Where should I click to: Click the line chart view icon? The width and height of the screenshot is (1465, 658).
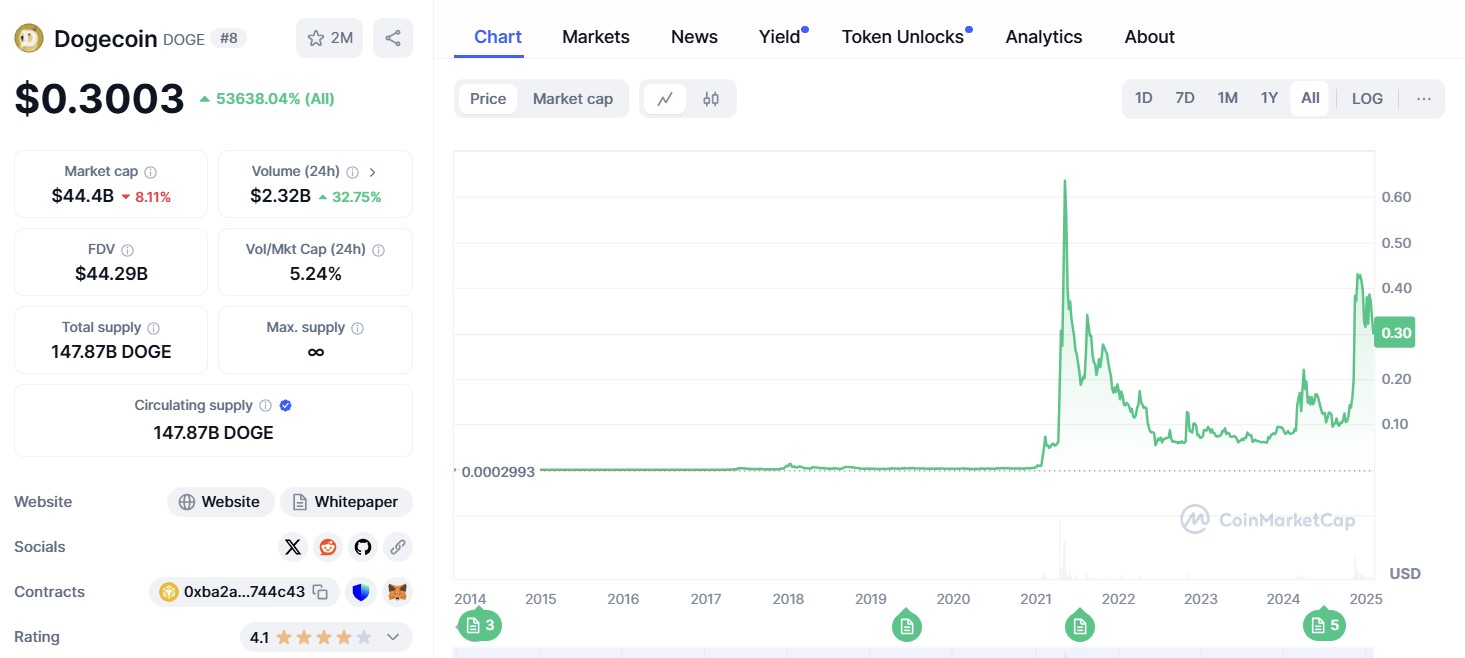(x=665, y=99)
